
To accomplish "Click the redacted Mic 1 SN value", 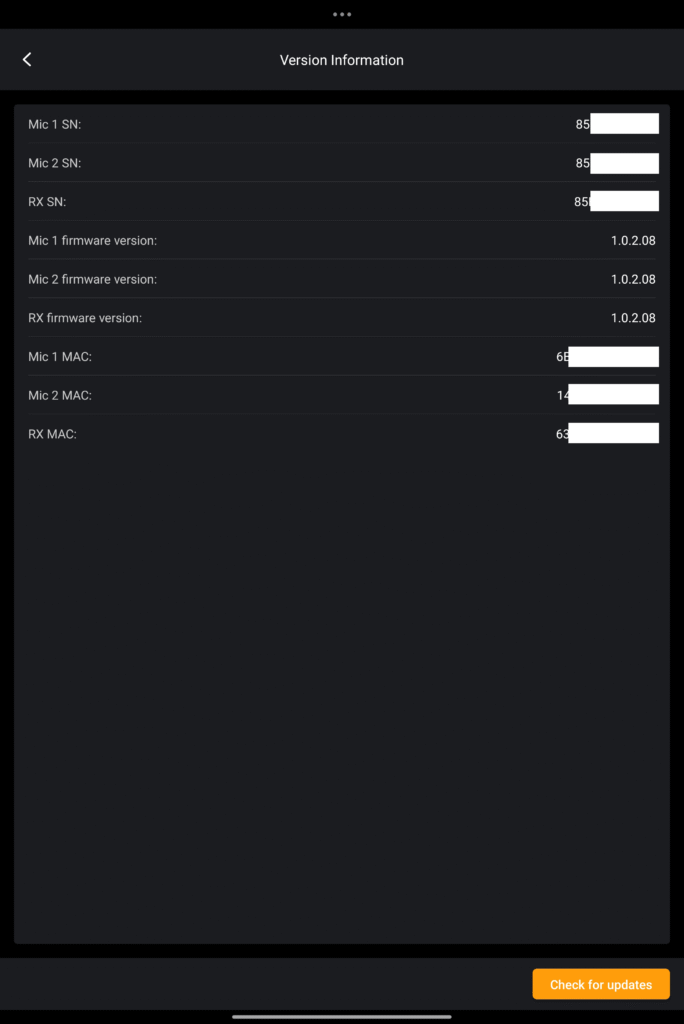I will (618, 124).
